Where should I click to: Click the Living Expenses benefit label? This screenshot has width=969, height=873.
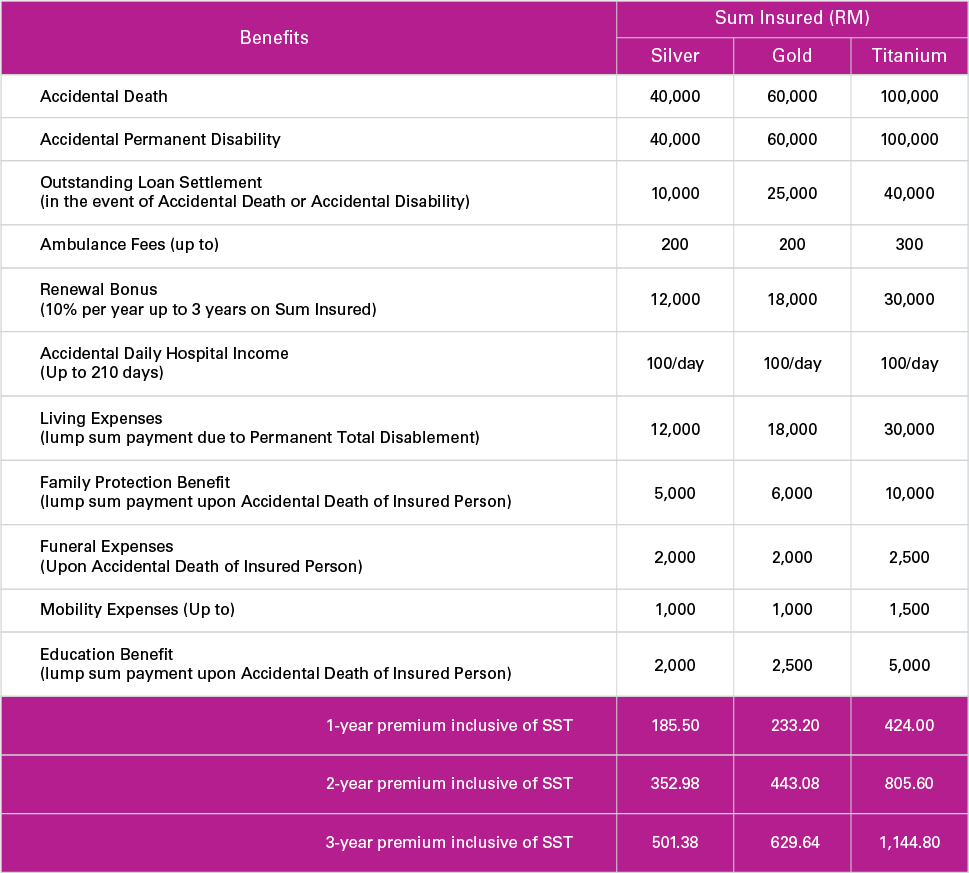point(101,419)
